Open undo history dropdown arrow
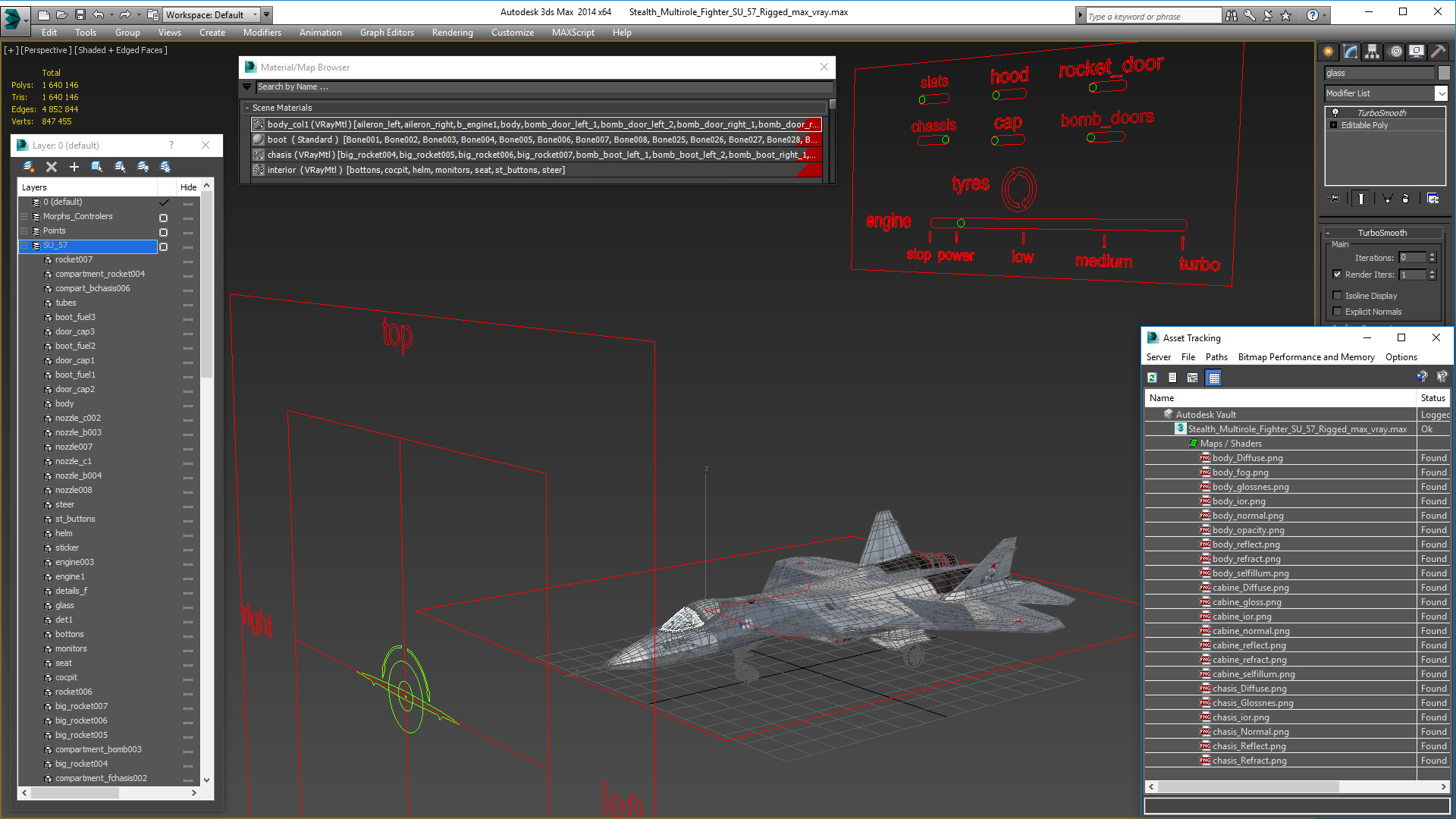Screen dimensions: 1456x819 click(111, 14)
